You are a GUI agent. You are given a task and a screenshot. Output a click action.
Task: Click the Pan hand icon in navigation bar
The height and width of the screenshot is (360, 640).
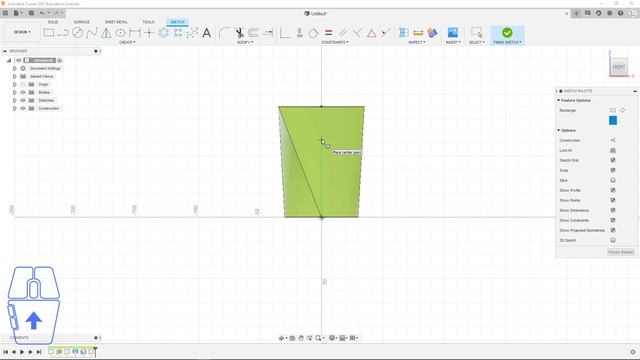(x=301, y=338)
